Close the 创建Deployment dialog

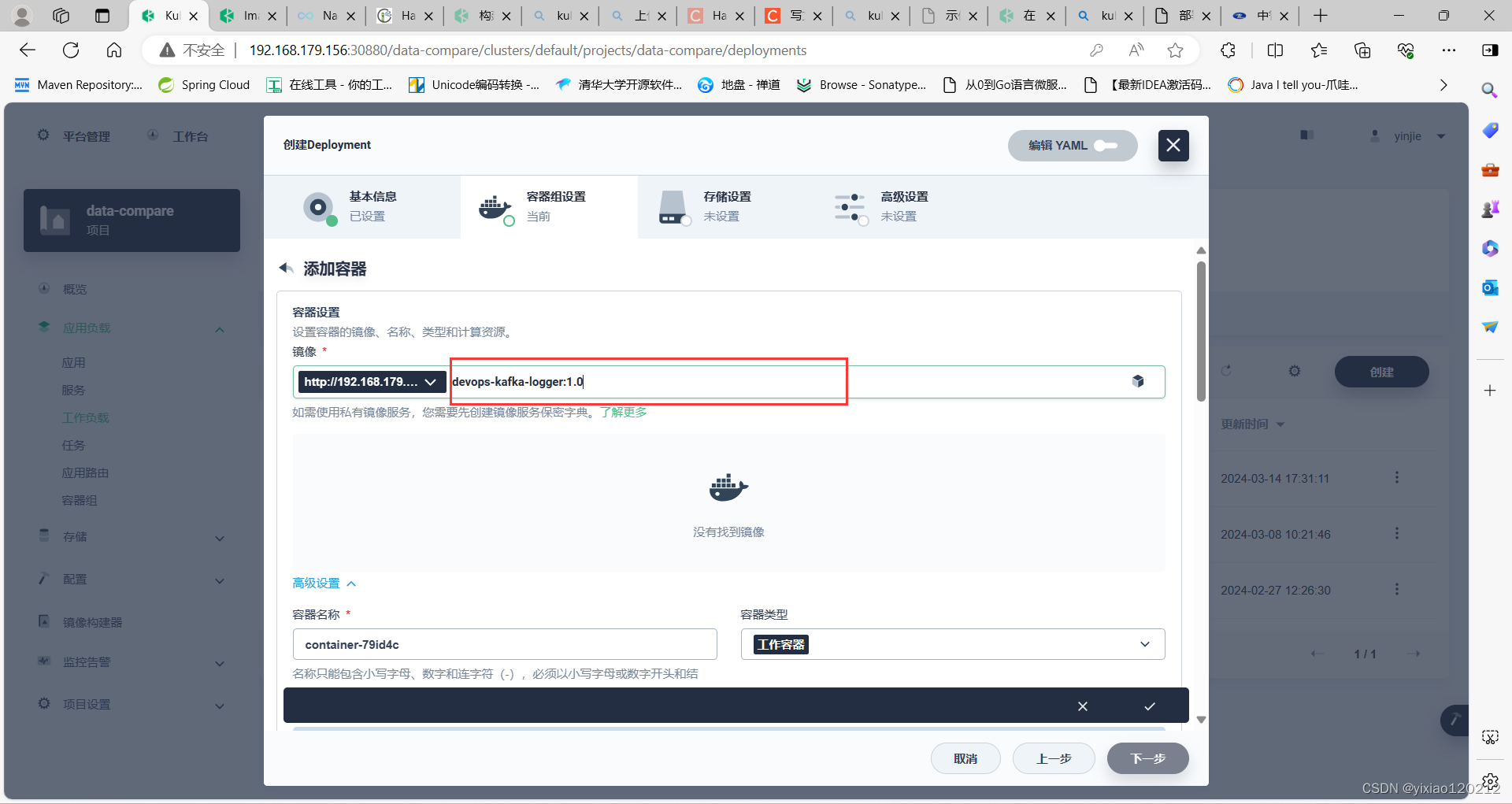(x=1173, y=145)
